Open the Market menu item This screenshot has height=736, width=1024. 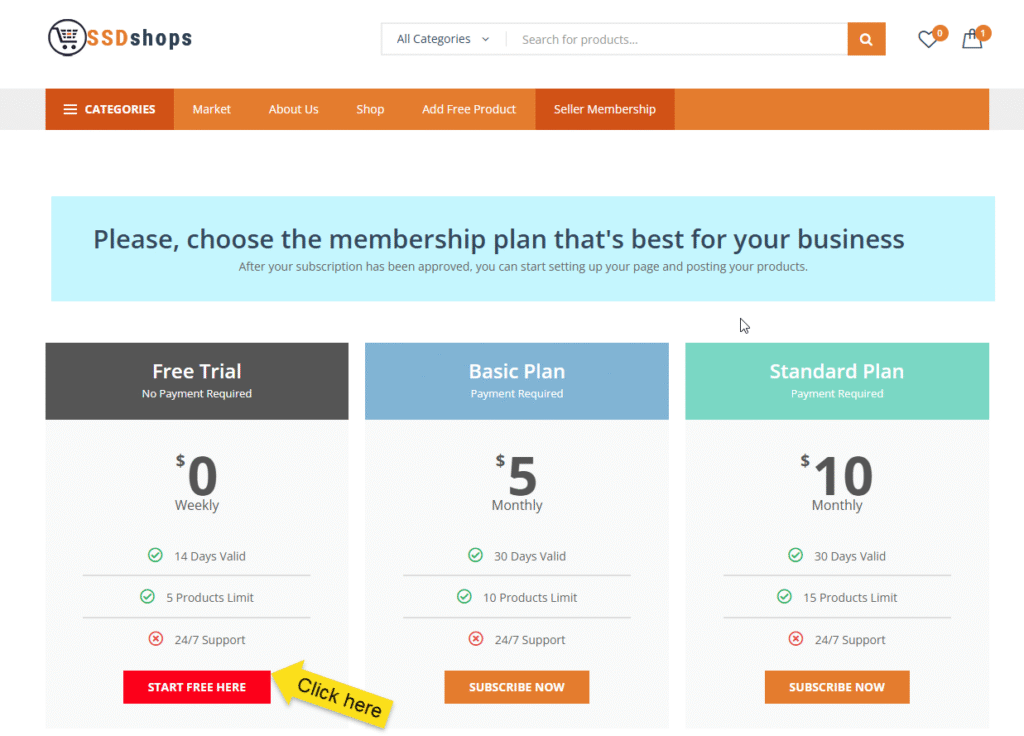tap(212, 110)
